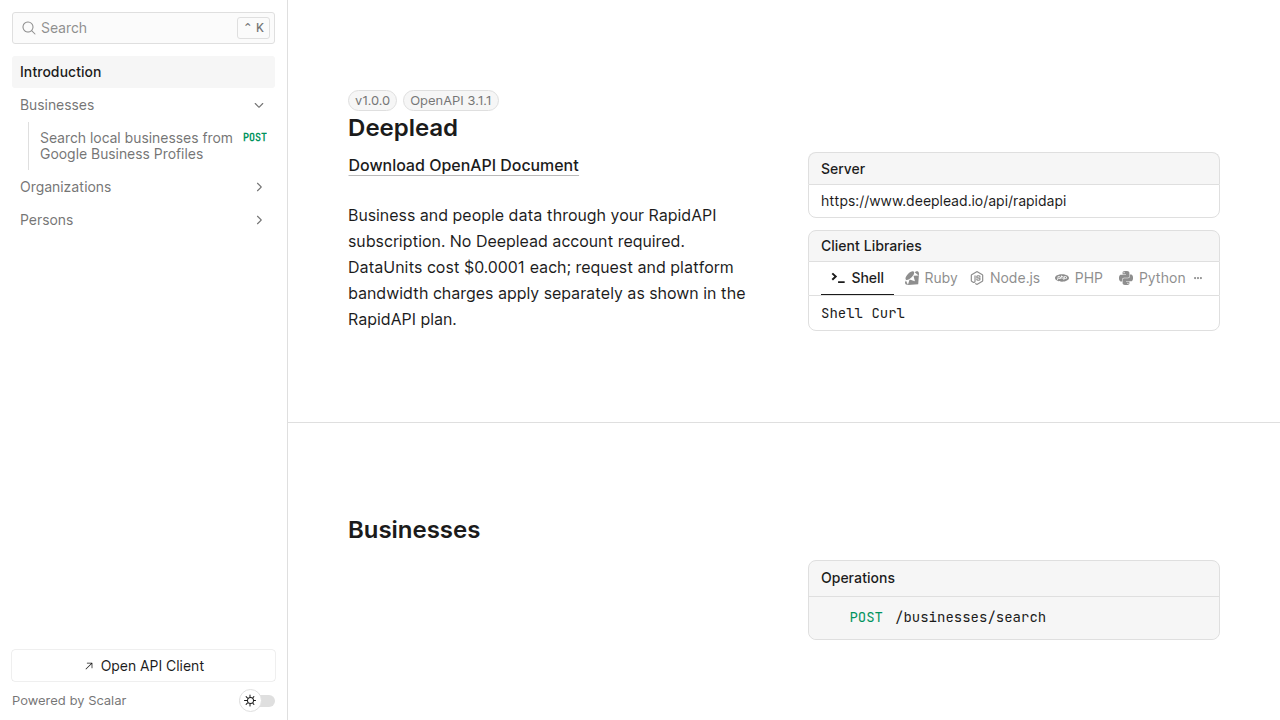Click the Server panel header
Screen dimensions: 1280x720
pos(1014,169)
